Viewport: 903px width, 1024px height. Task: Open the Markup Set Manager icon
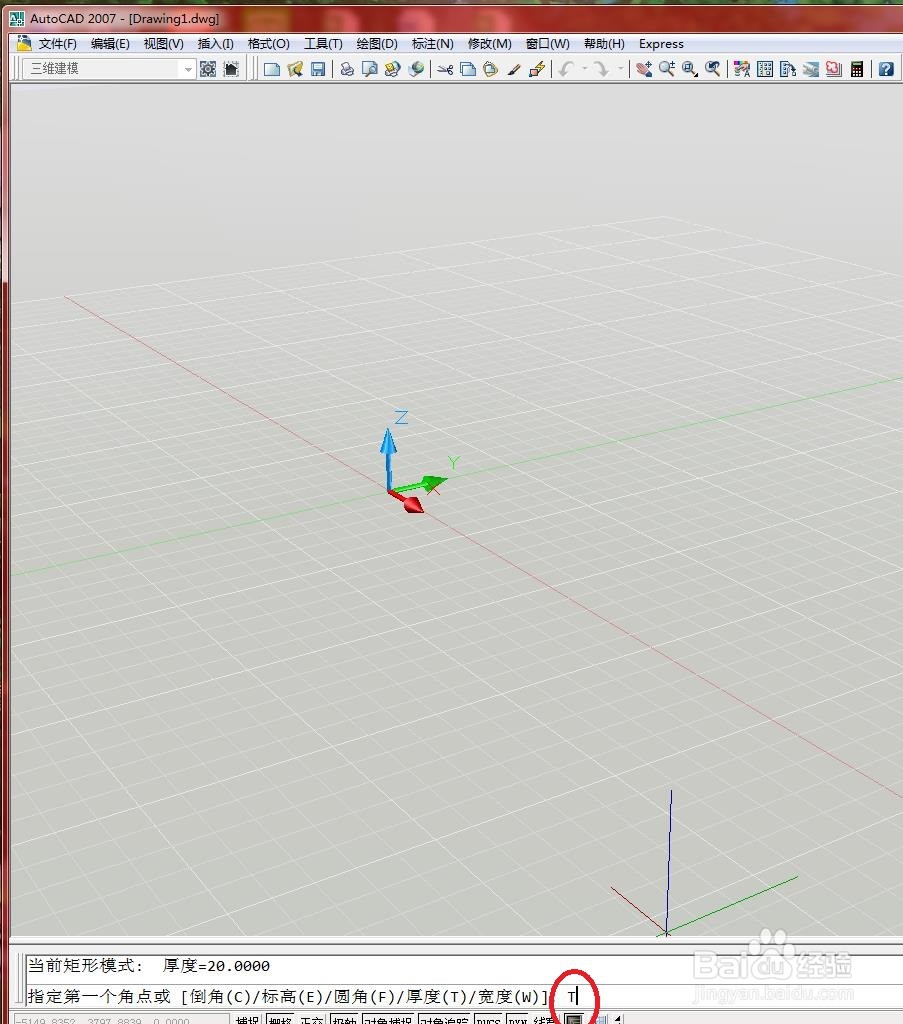point(834,69)
